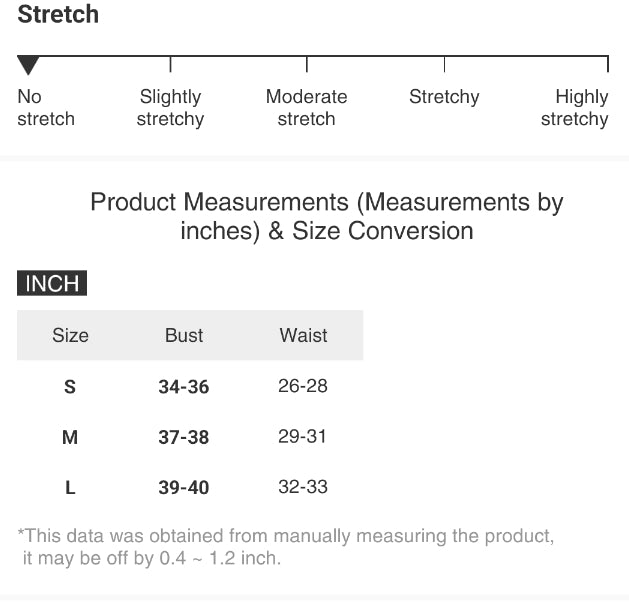The width and height of the screenshot is (629, 606).
Task: Click the Waist column header
Action: coord(303,336)
